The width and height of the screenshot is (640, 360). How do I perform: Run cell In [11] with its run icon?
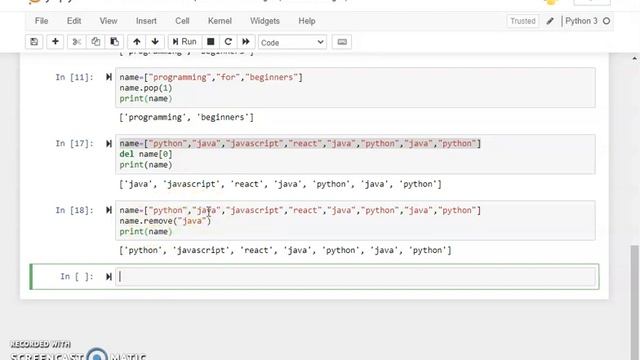click(x=109, y=77)
